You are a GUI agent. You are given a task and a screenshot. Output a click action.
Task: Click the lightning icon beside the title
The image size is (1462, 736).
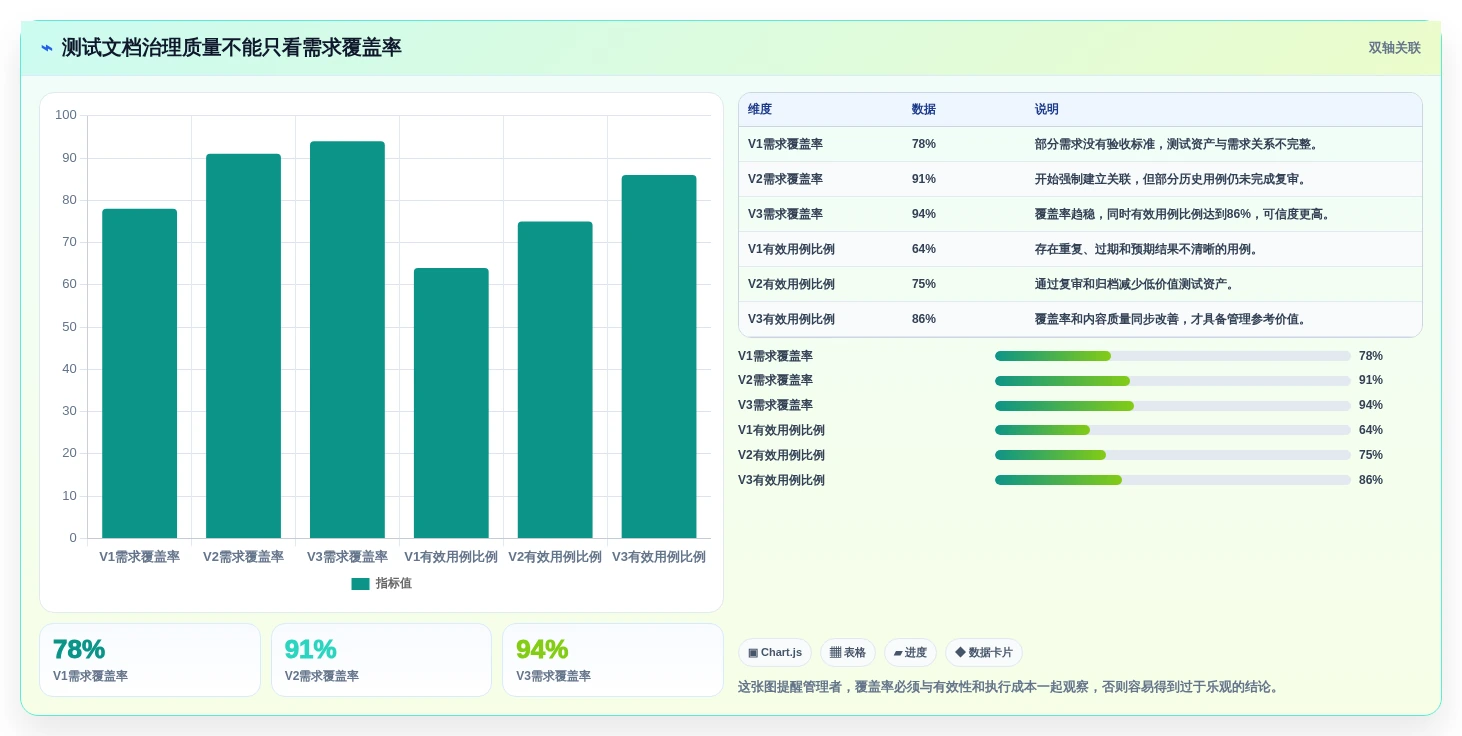[x=47, y=48]
